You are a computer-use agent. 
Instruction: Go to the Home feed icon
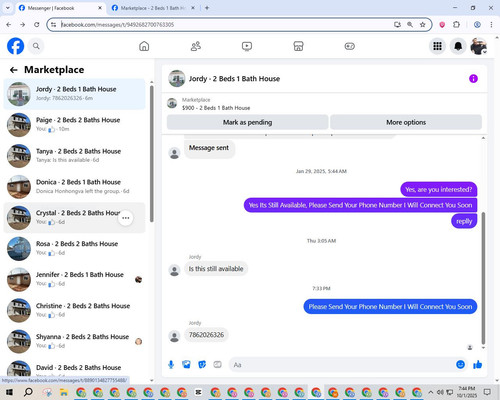(x=144, y=46)
